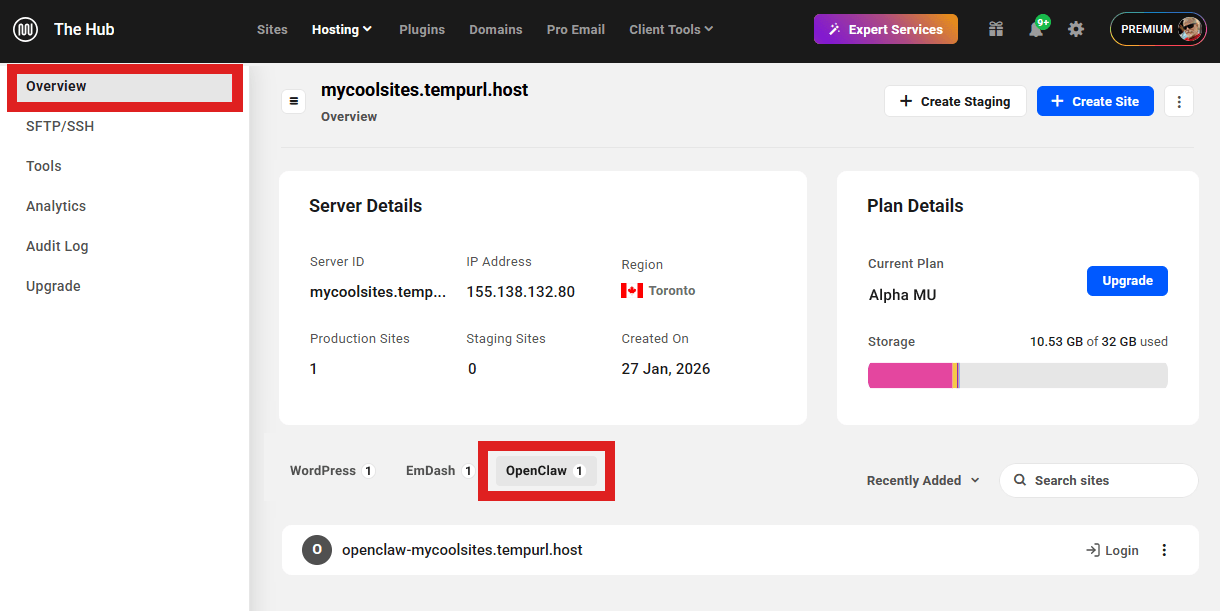Click the magic wand icon on Expert Services
Image resolution: width=1220 pixels, height=611 pixels.
coord(834,30)
